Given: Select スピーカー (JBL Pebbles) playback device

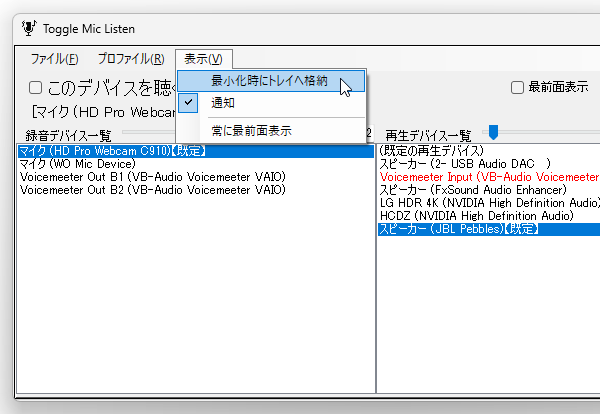Looking at the screenshot, I should click(489, 229).
